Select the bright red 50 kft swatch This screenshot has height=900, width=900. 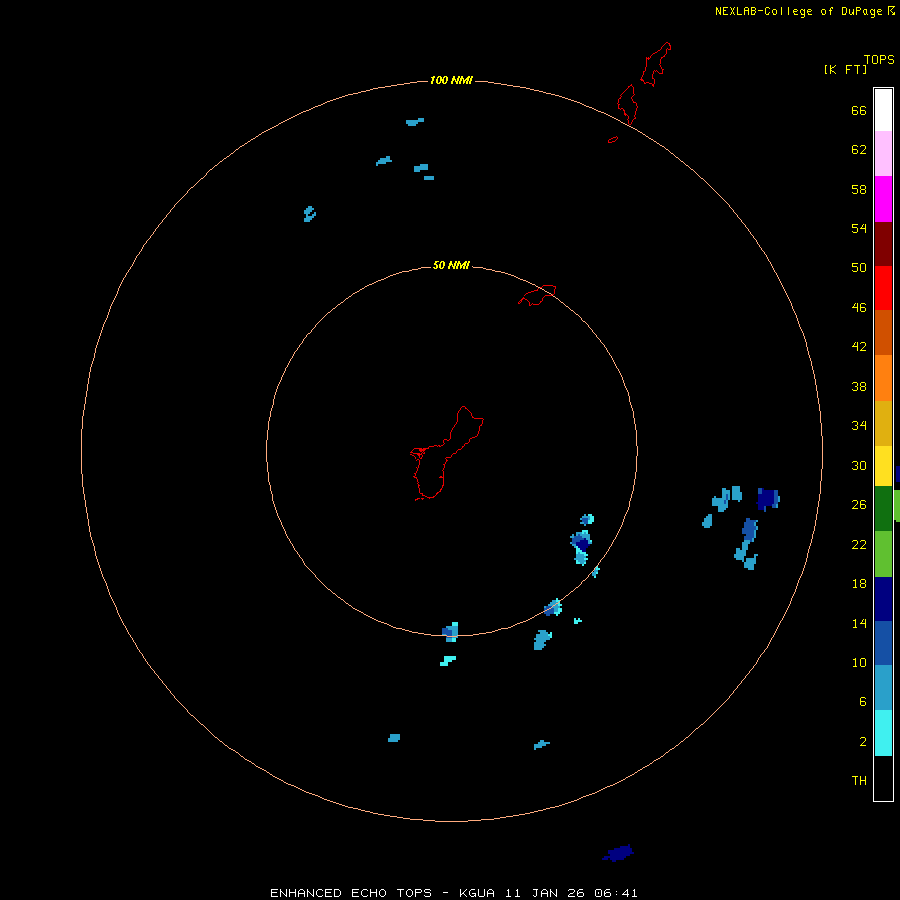click(x=883, y=288)
